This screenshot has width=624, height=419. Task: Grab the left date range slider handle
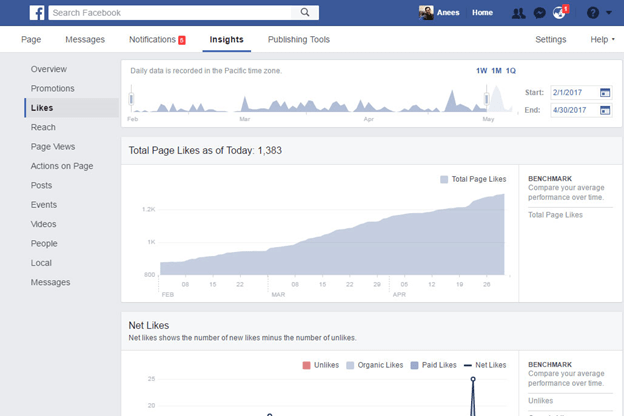pyautogui.click(x=131, y=99)
